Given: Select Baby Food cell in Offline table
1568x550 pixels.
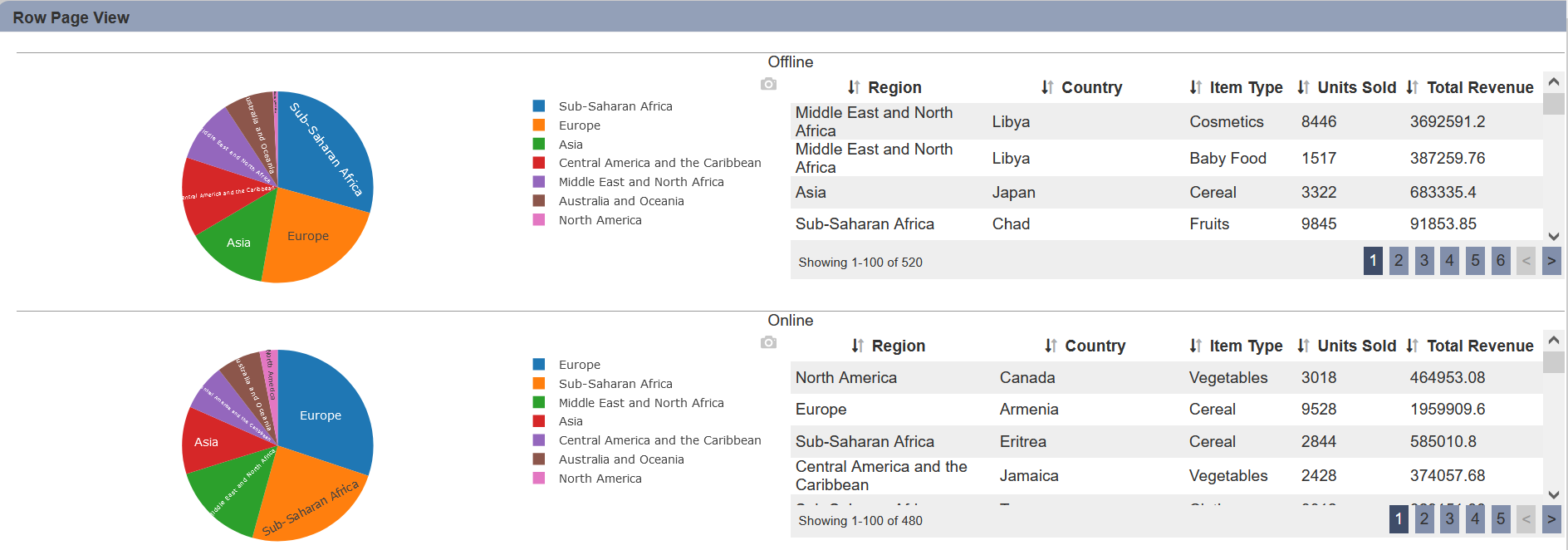Looking at the screenshot, I should tap(1228, 159).
